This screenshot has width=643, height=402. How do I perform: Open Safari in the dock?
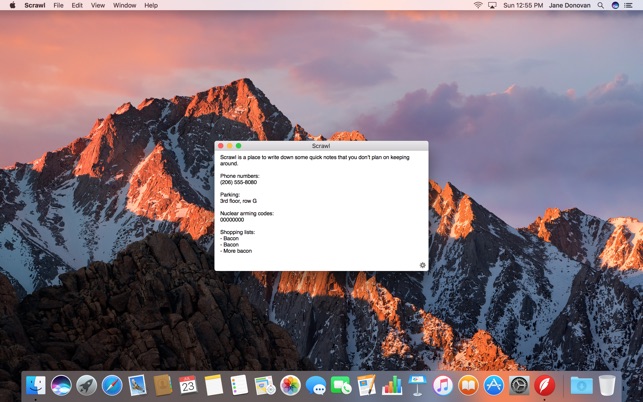click(x=112, y=385)
